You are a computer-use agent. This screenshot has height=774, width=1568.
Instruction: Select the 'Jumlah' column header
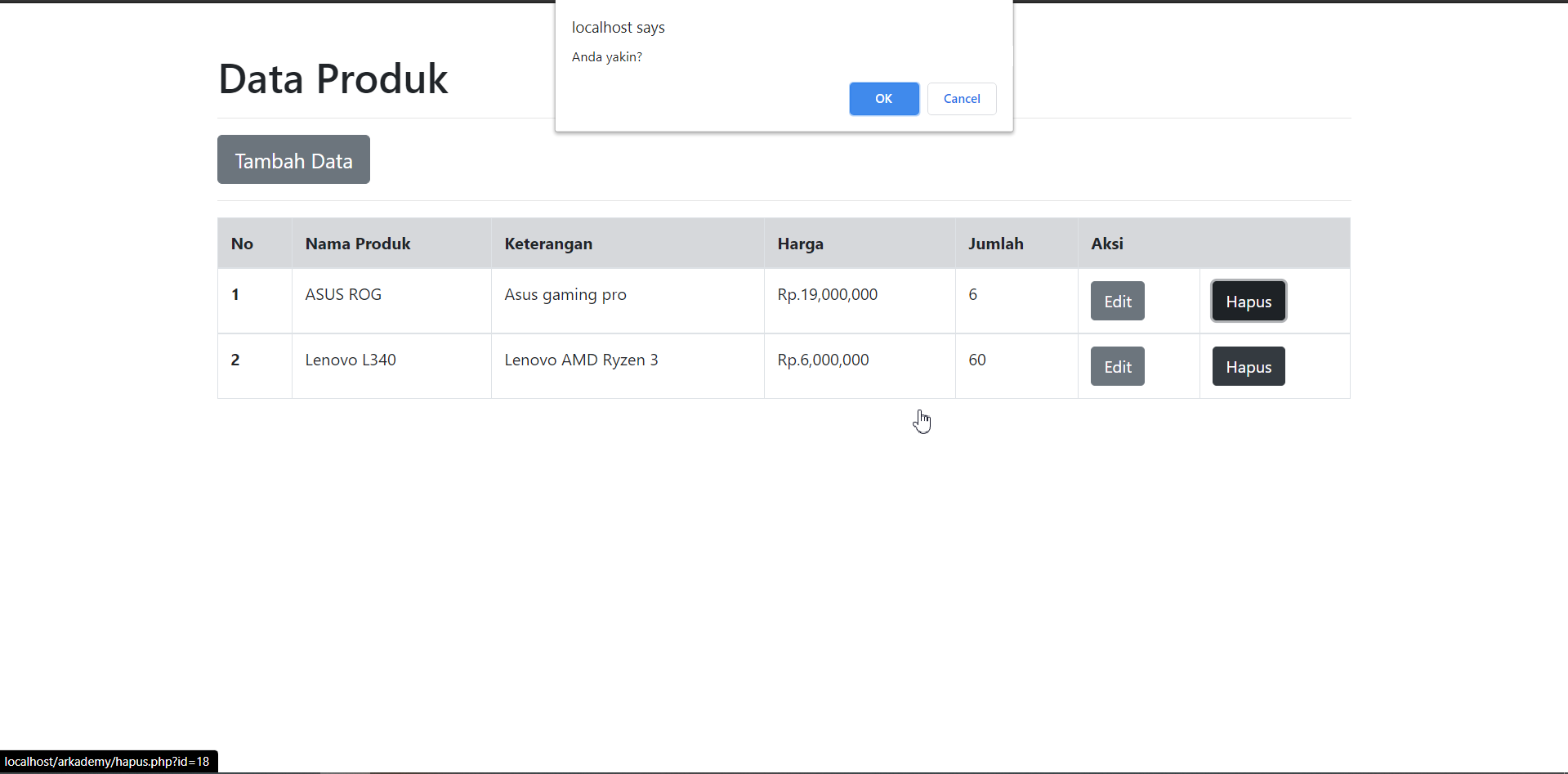click(x=996, y=243)
